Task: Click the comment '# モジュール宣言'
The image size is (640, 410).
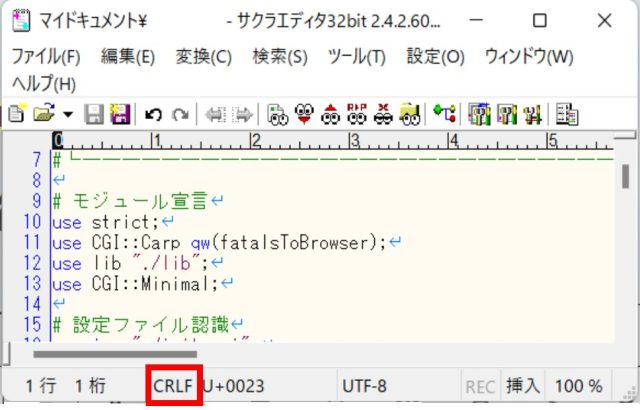Action: coord(130,202)
